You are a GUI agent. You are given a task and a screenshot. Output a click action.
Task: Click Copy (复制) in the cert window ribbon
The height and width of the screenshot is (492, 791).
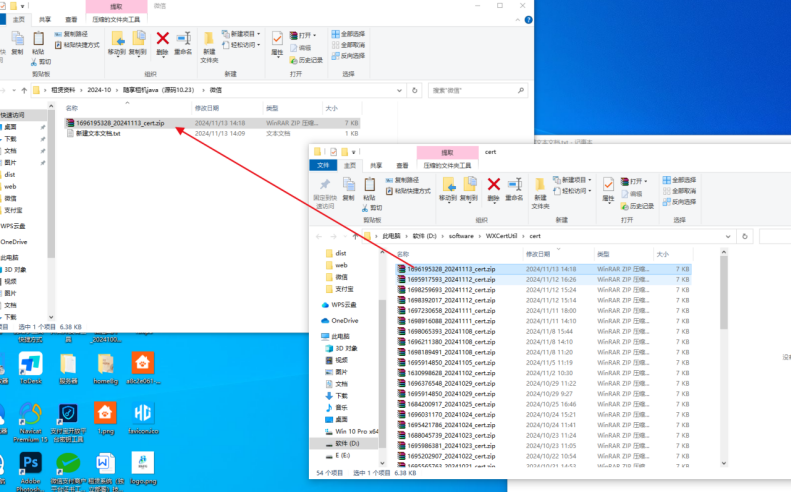tap(349, 189)
